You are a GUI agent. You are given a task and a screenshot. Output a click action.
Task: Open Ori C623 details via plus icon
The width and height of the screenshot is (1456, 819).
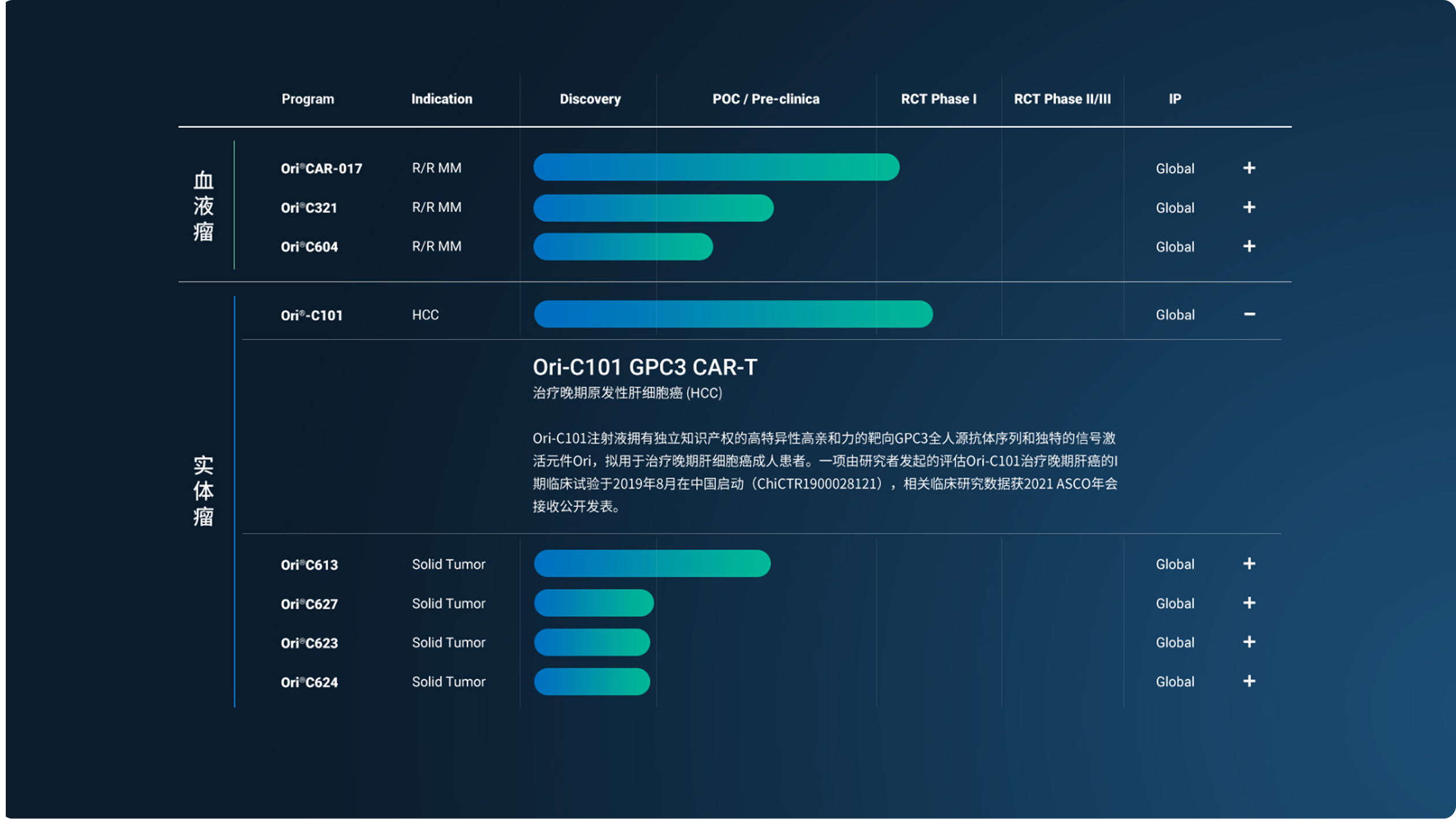point(1249,642)
